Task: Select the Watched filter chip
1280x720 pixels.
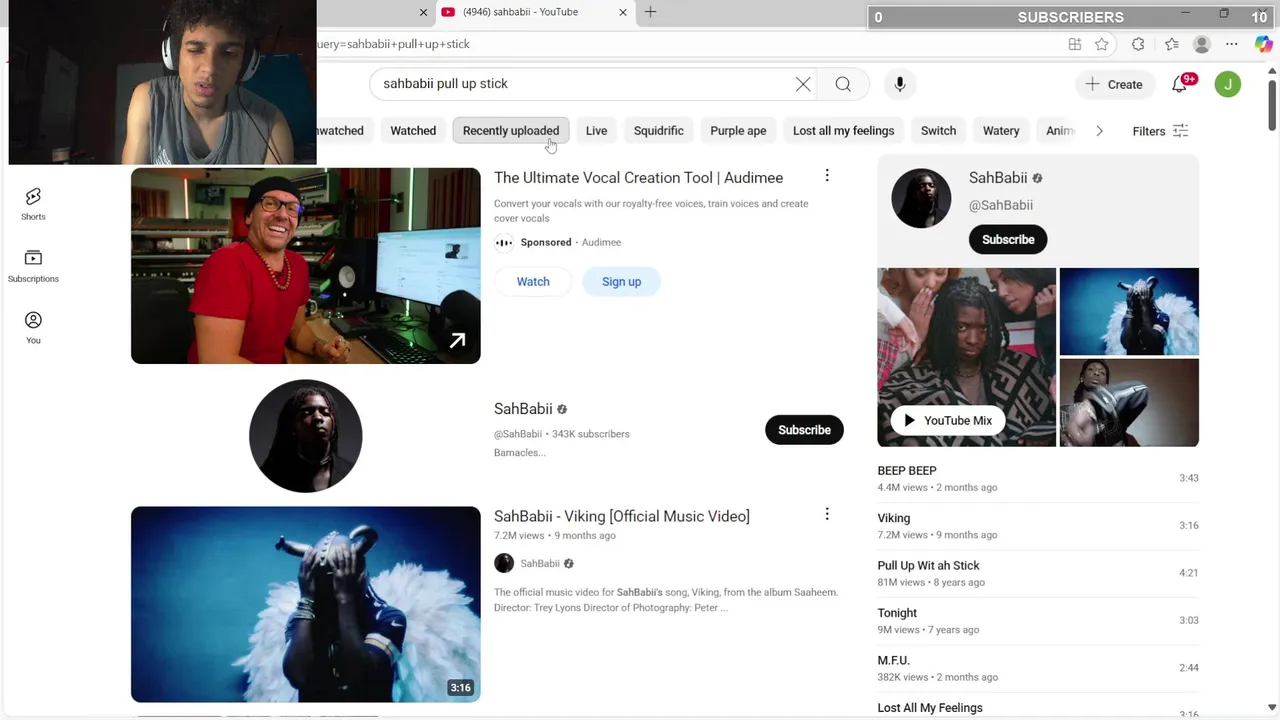Action: click(413, 131)
